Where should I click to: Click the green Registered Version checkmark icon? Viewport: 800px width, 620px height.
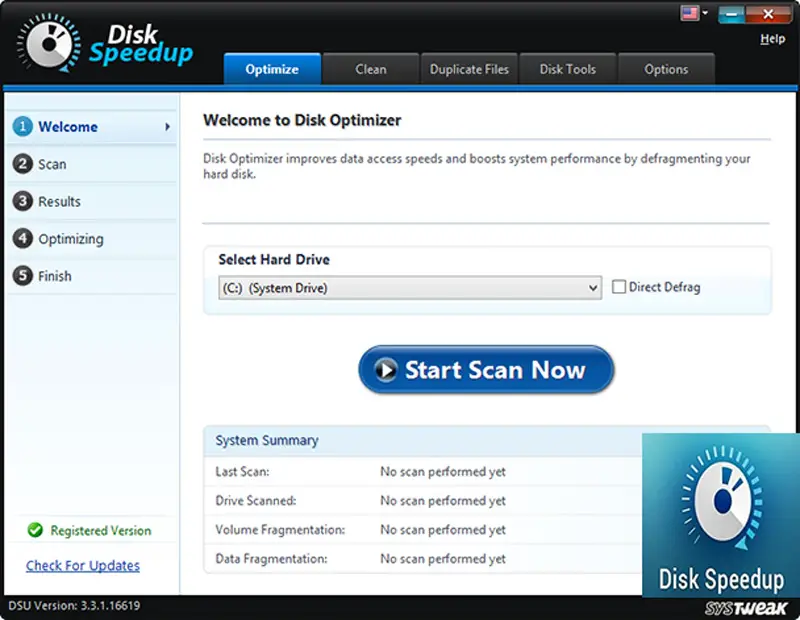35,530
